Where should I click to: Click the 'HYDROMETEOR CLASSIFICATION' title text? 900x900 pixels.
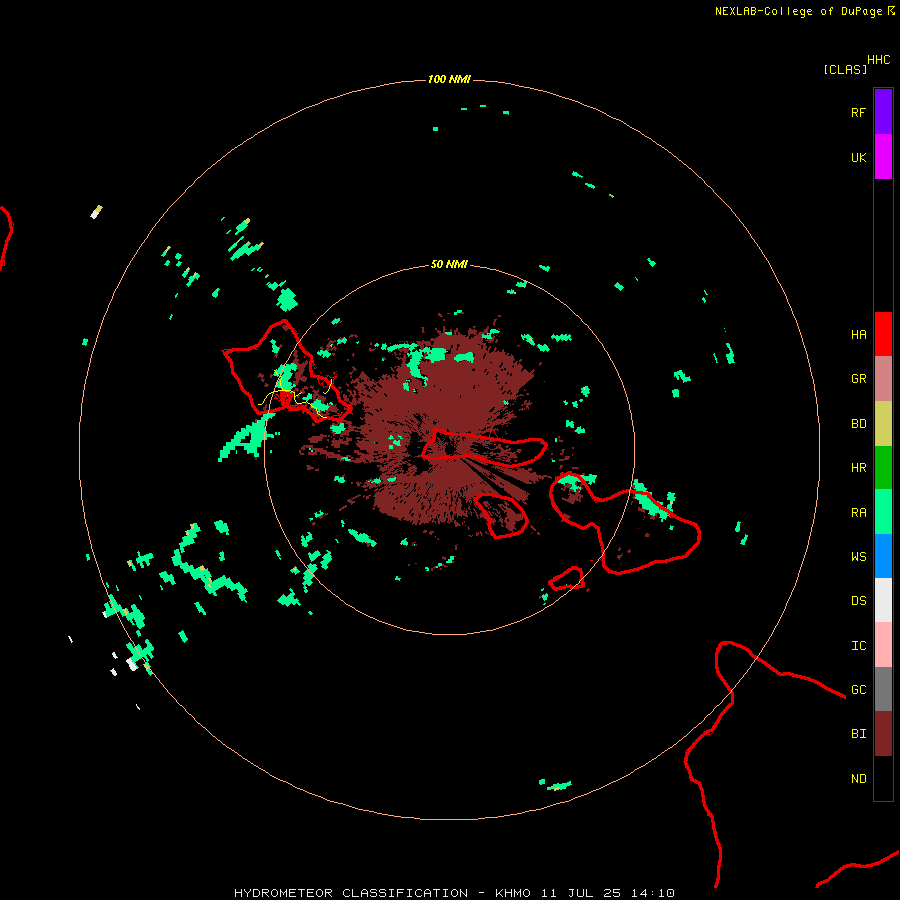pyautogui.click(x=351, y=893)
